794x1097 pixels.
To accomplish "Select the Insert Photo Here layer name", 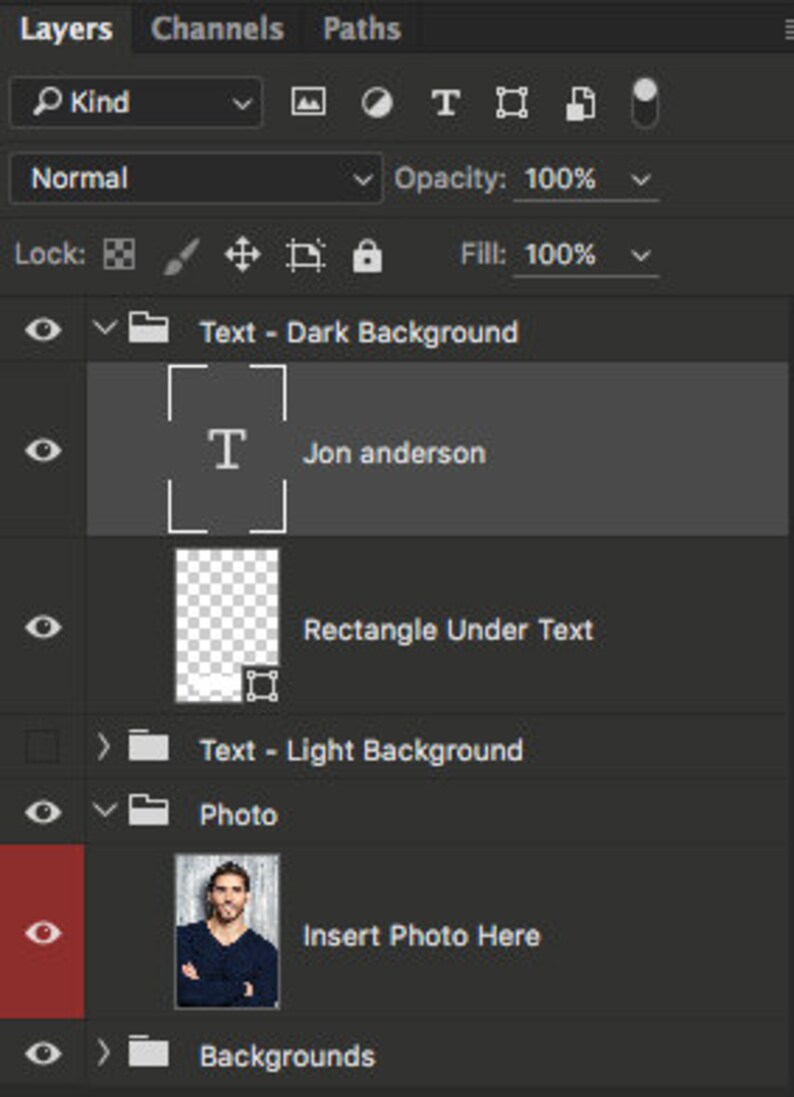I will pyautogui.click(x=421, y=936).
